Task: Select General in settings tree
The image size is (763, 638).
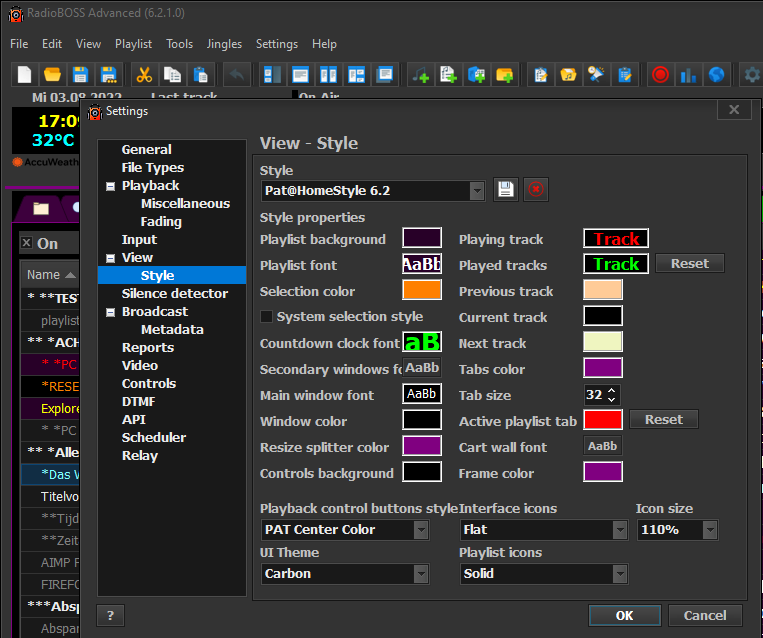Action: tap(146, 149)
